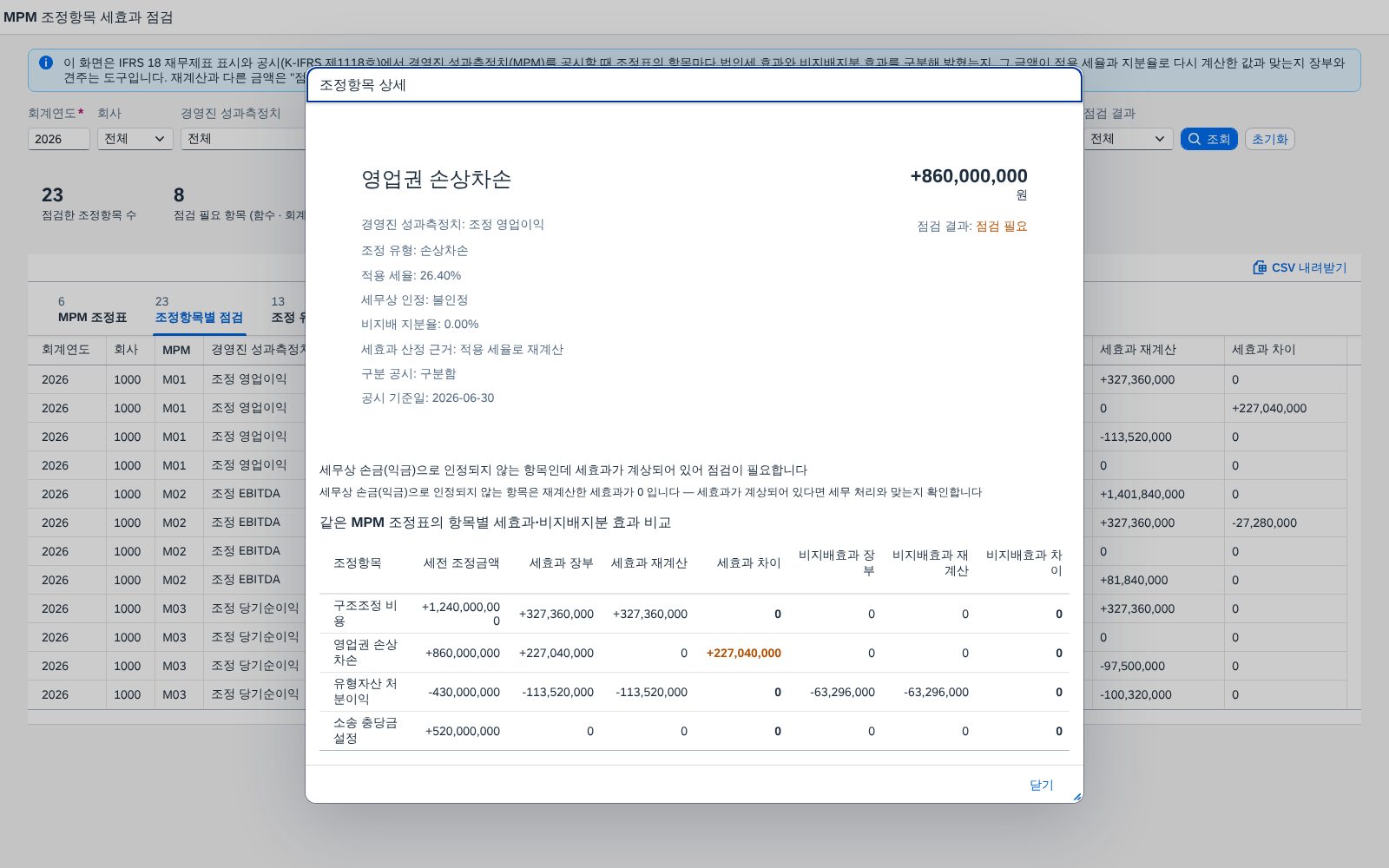Click the +860,000,000 amount in dialog header
The image size is (1389, 868).
point(969,176)
